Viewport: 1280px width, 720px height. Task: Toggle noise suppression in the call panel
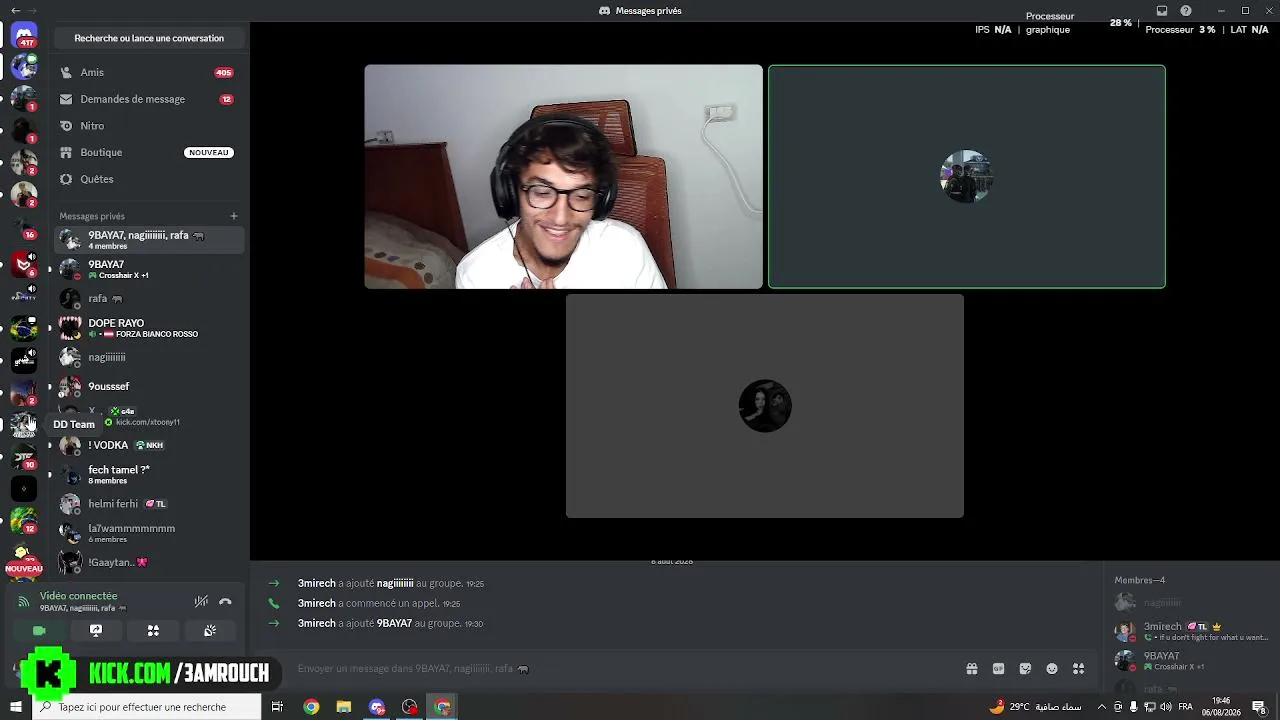point(201,601)
